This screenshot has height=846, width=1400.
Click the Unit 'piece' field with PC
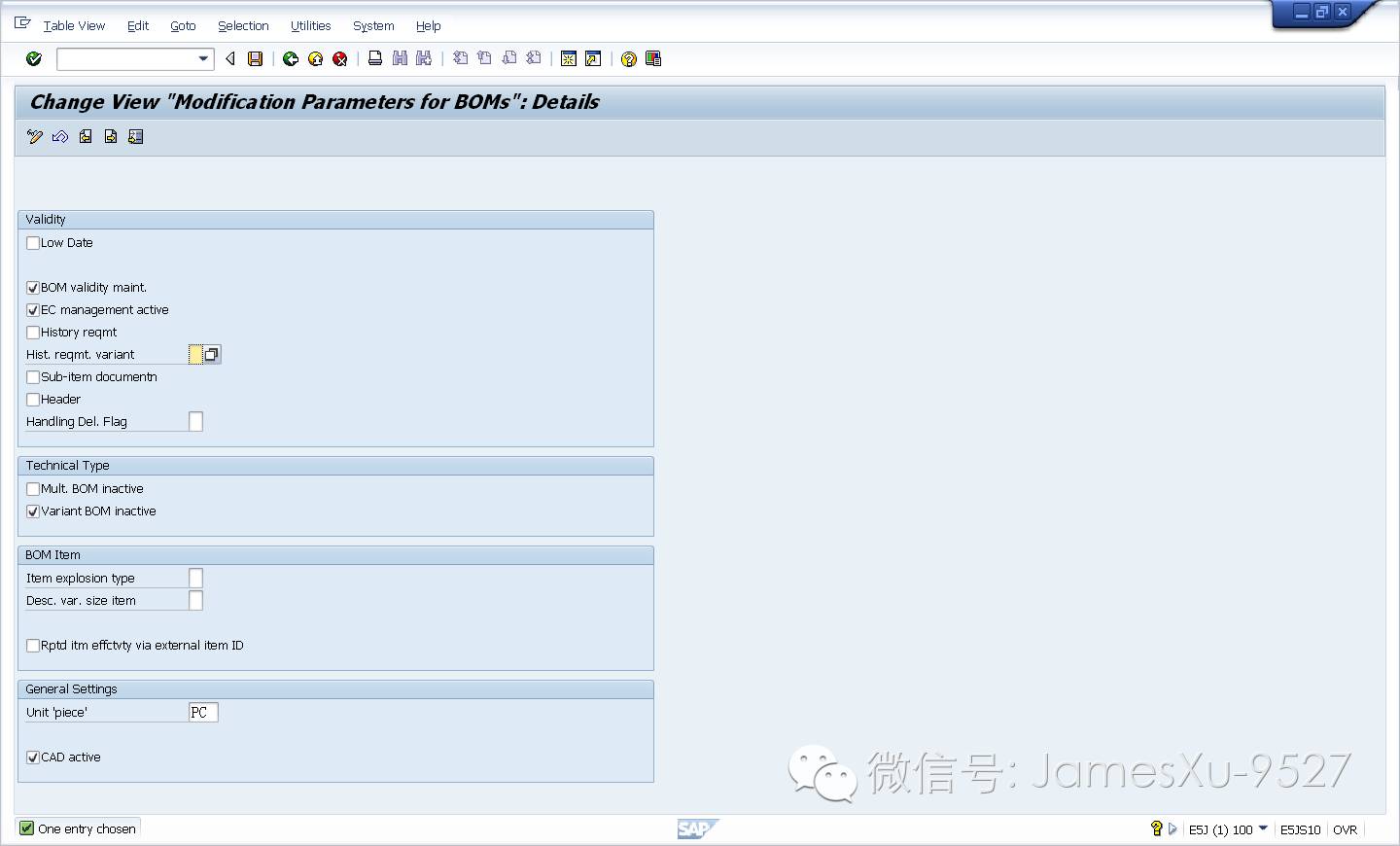coord(203,713)
